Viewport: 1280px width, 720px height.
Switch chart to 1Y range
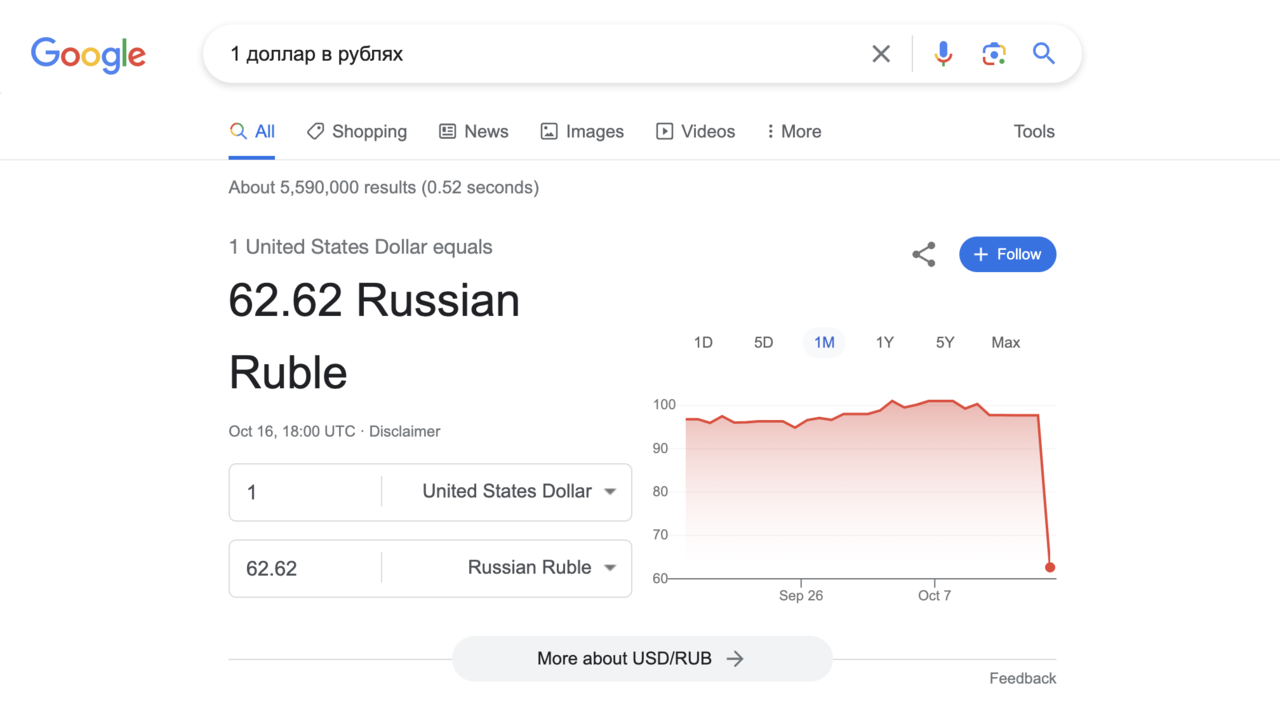(884, 342)
